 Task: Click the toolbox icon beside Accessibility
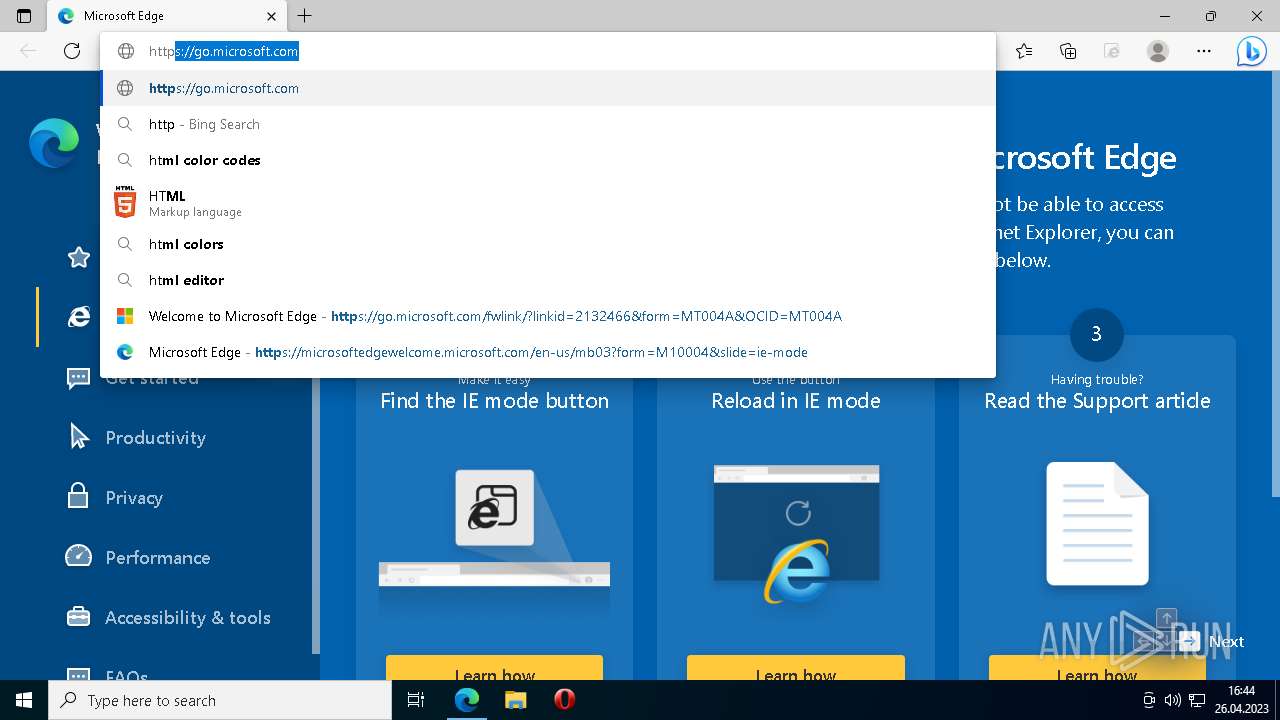click(x=78, y=616)
